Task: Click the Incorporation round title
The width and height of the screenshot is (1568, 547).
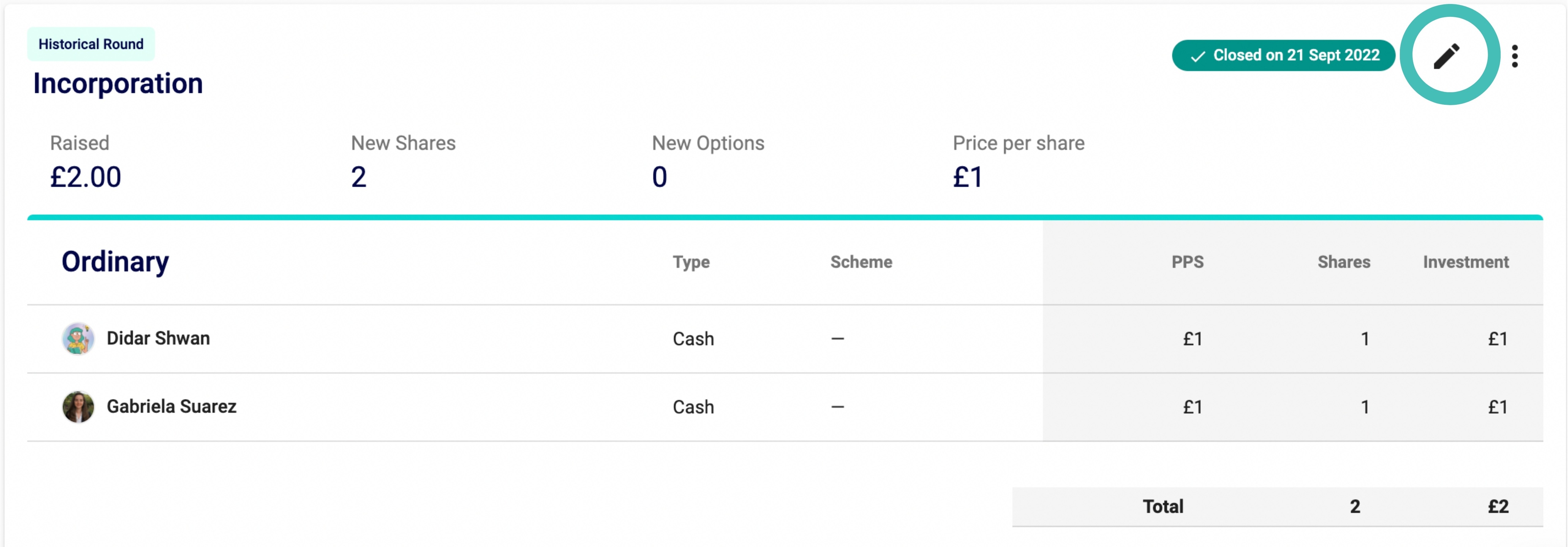Action: [118, 83]
